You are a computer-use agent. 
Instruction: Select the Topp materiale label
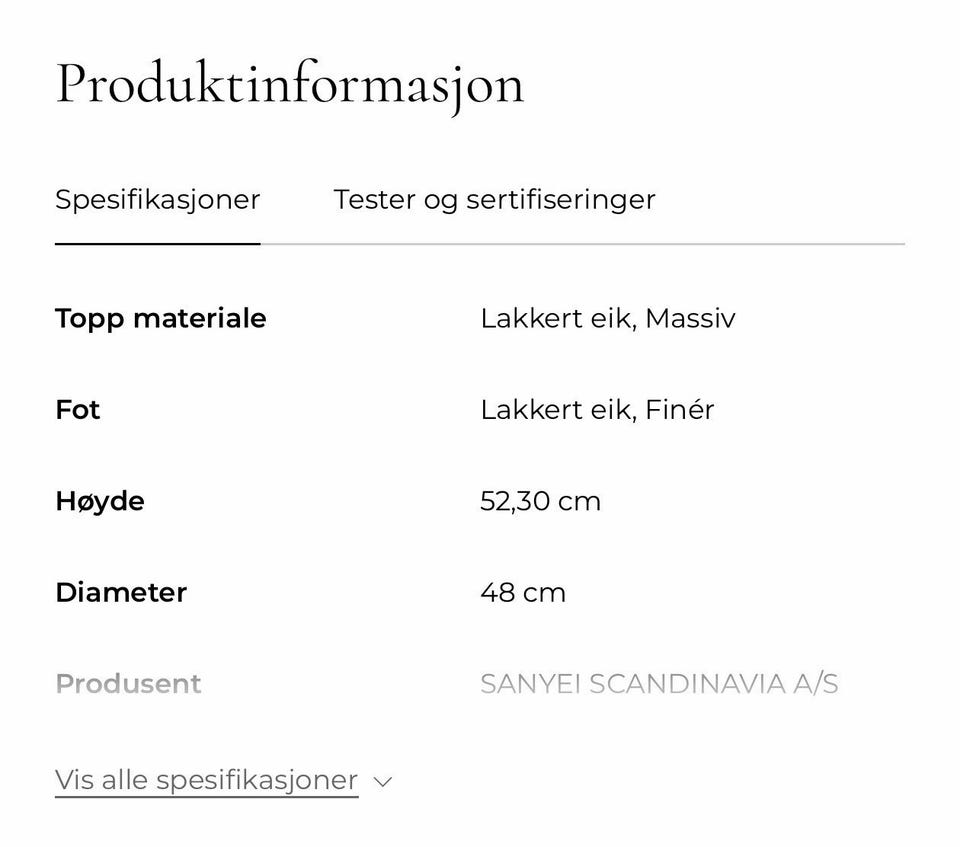click(160, 318)
